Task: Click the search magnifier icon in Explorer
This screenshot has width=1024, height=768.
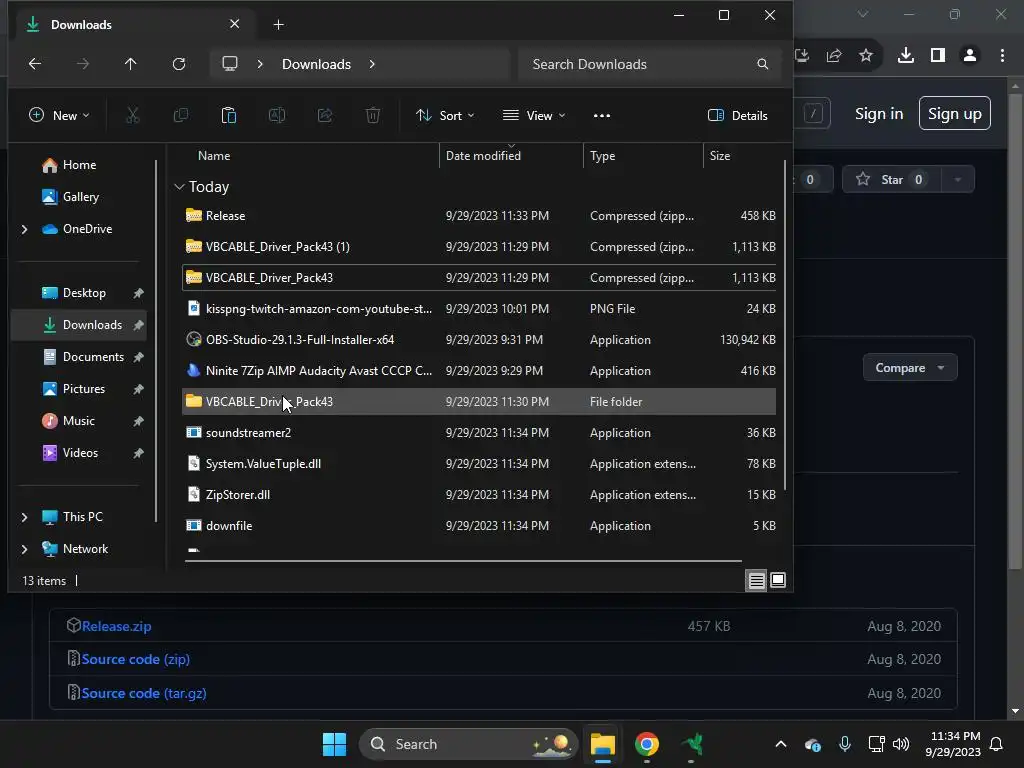Action: 763,64
